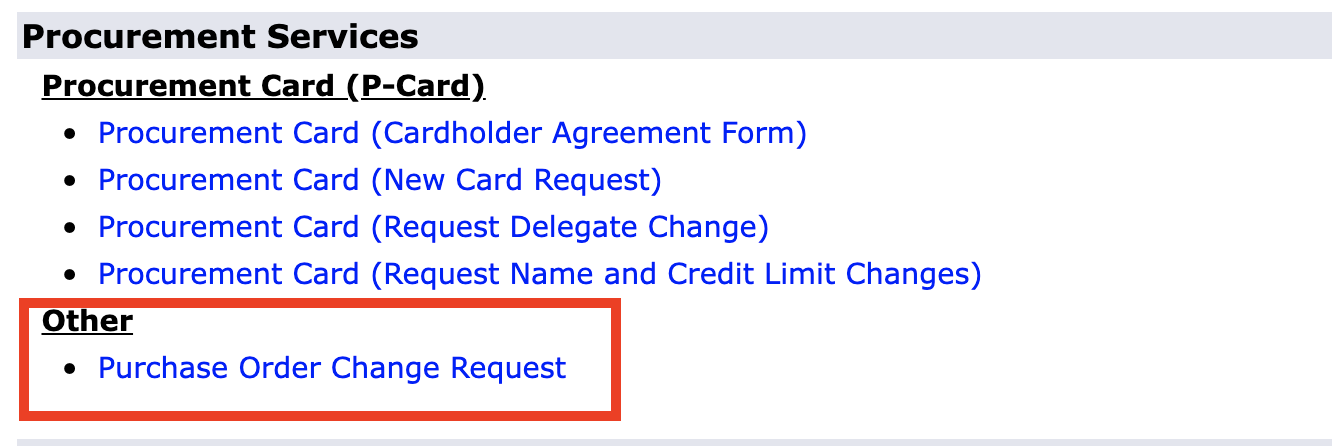Open the Cardholder Agreement Form link

pyautogui.click(x=452, y=133)
